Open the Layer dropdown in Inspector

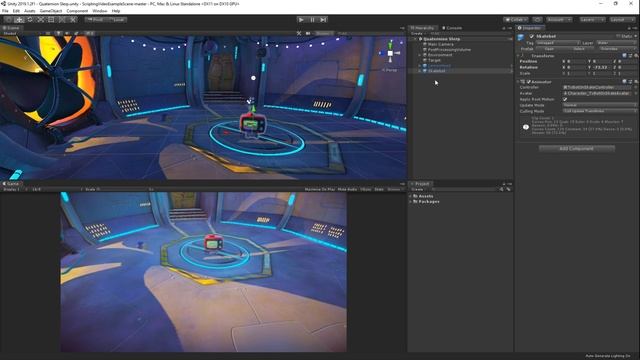616,42
